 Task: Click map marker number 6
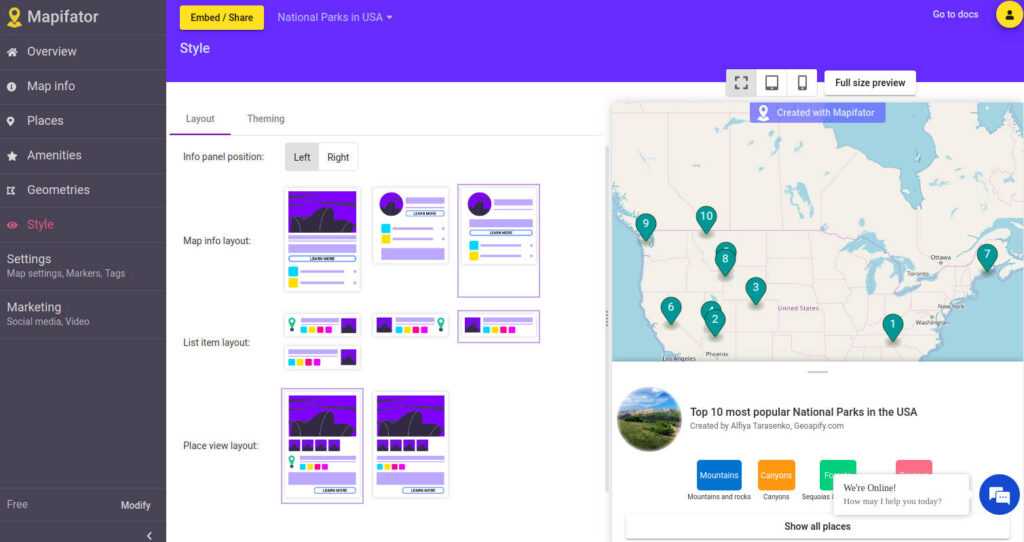671,310
